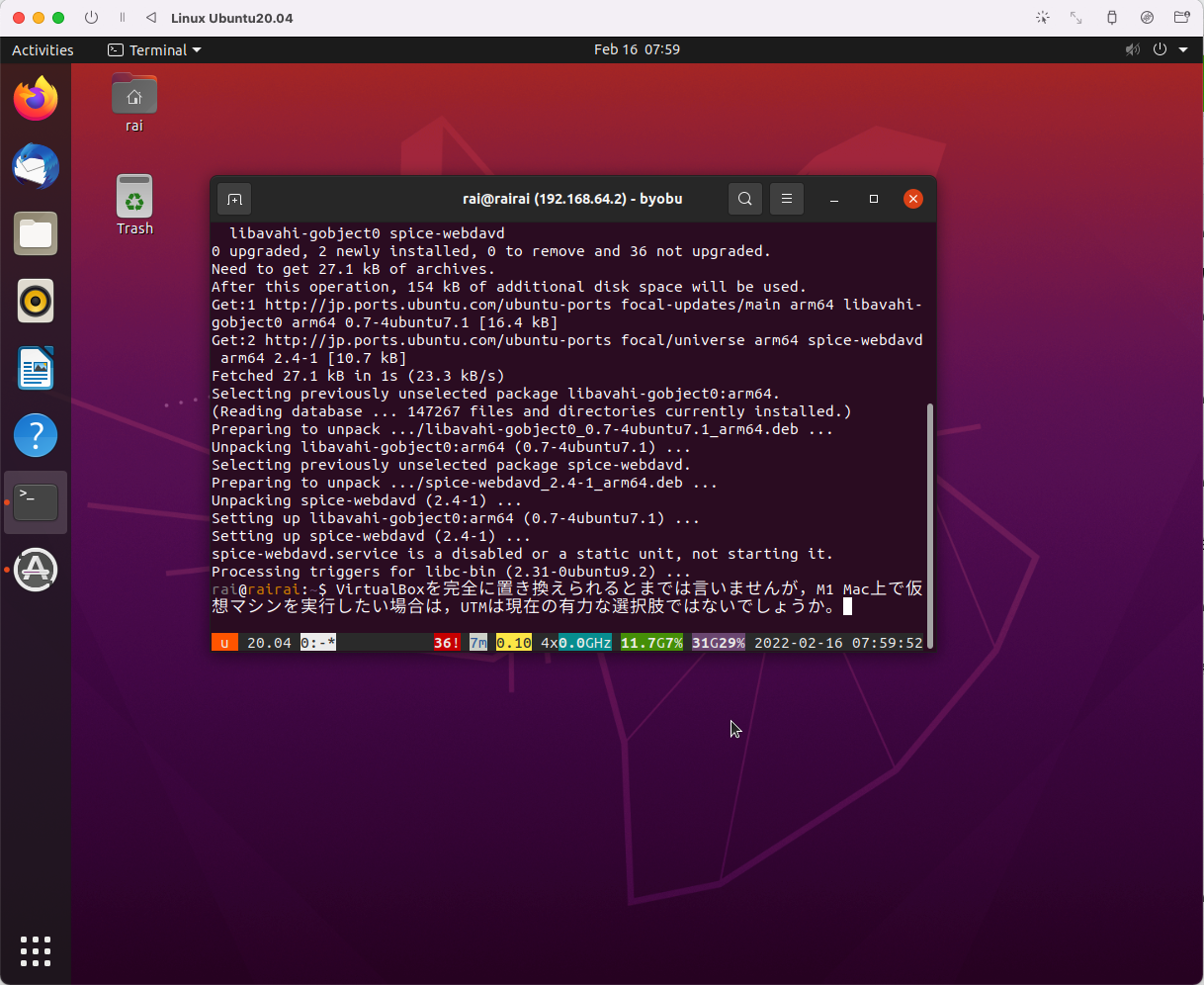This screenshot has height=985, width=1204.
Task: Click the 'Processing triggers for libc-bin' line
Action: (451, 572)
